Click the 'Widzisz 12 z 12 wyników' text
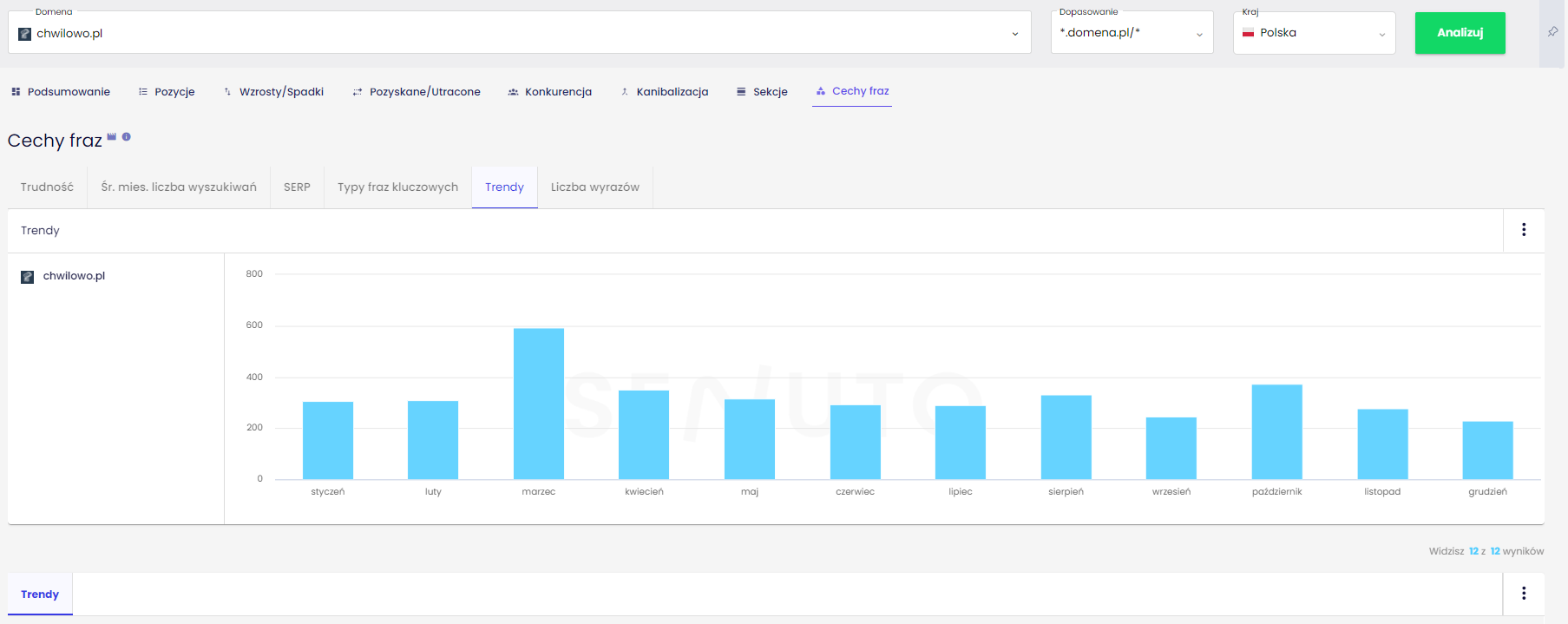The height and width of the screenshot is (624, 1568). 1486,551
